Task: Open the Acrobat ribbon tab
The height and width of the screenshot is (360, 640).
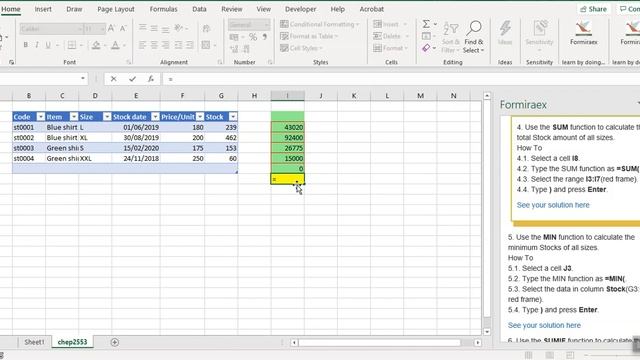Action: [x=371, y=9]
